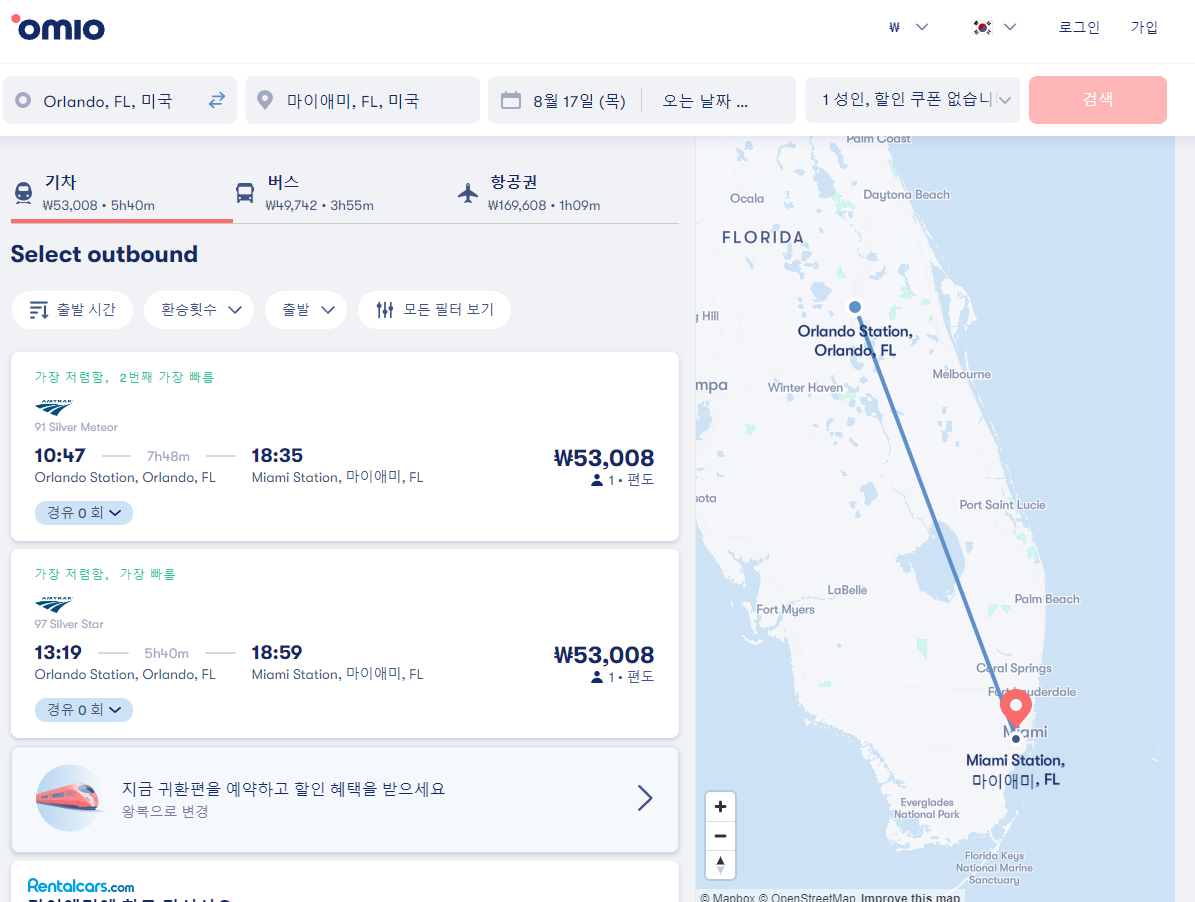Click the red train illustration in return banner
The image size is (1195, 902).
[69, 798]
